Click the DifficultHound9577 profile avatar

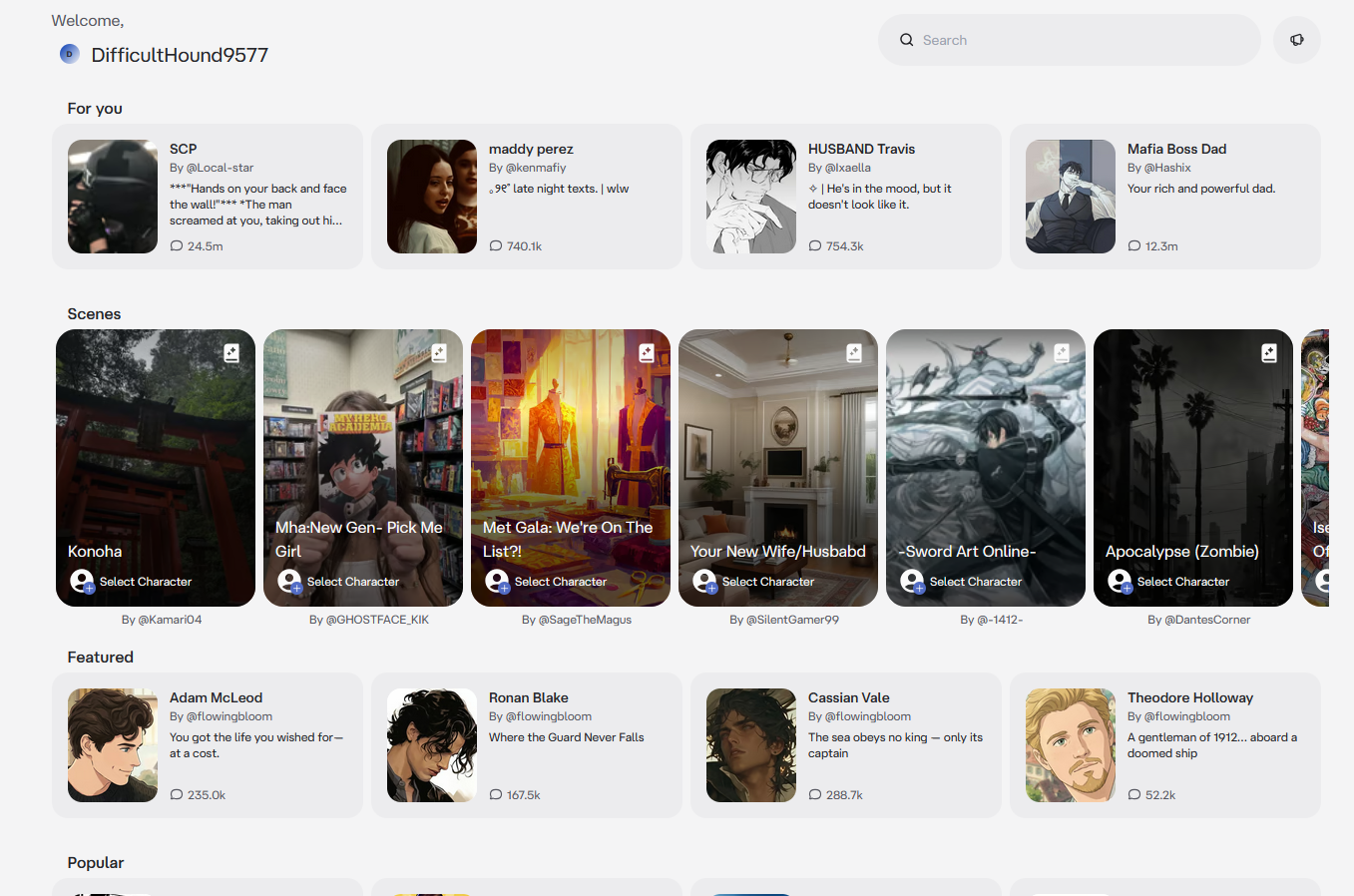click(69, 54)
